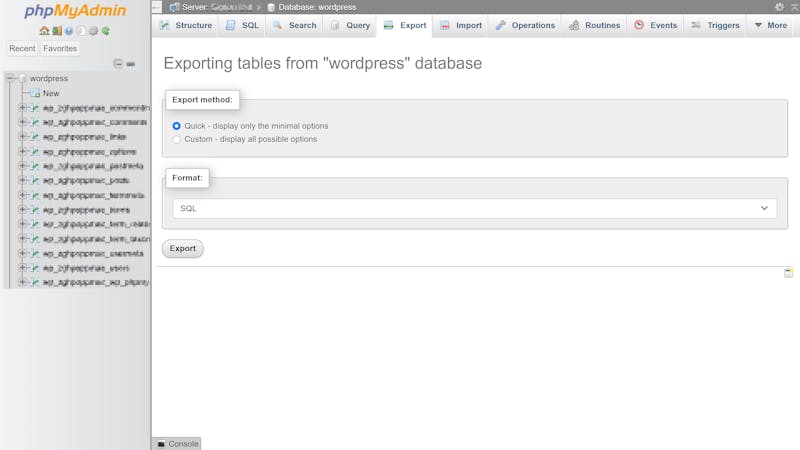This screenshot has height=450, width=800.
Task: Click the table icon for the options table
Action: [35, 152]
